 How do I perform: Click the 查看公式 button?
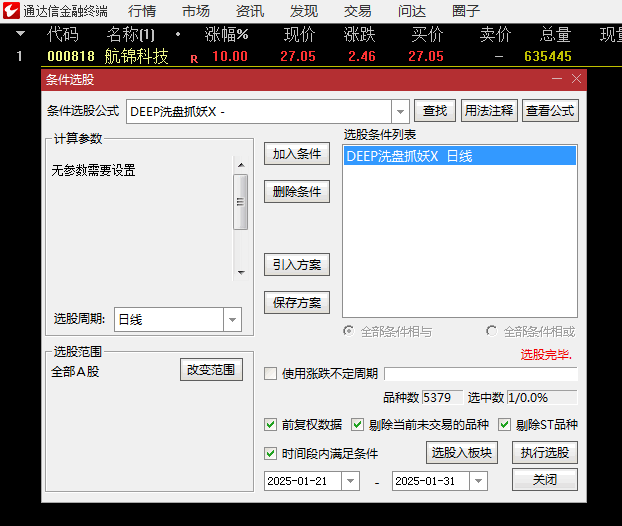coord(550,110)
